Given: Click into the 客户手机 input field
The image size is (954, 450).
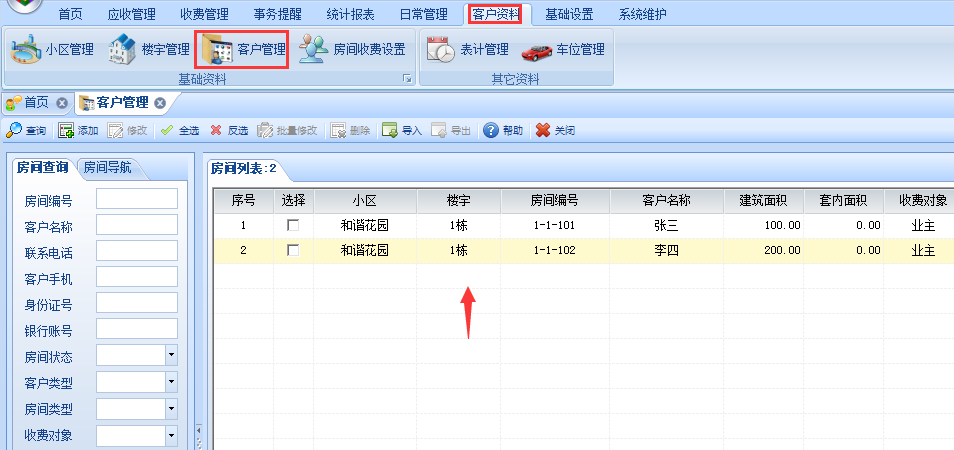Looking at the screenshot, I should click(x=137, y=277).
